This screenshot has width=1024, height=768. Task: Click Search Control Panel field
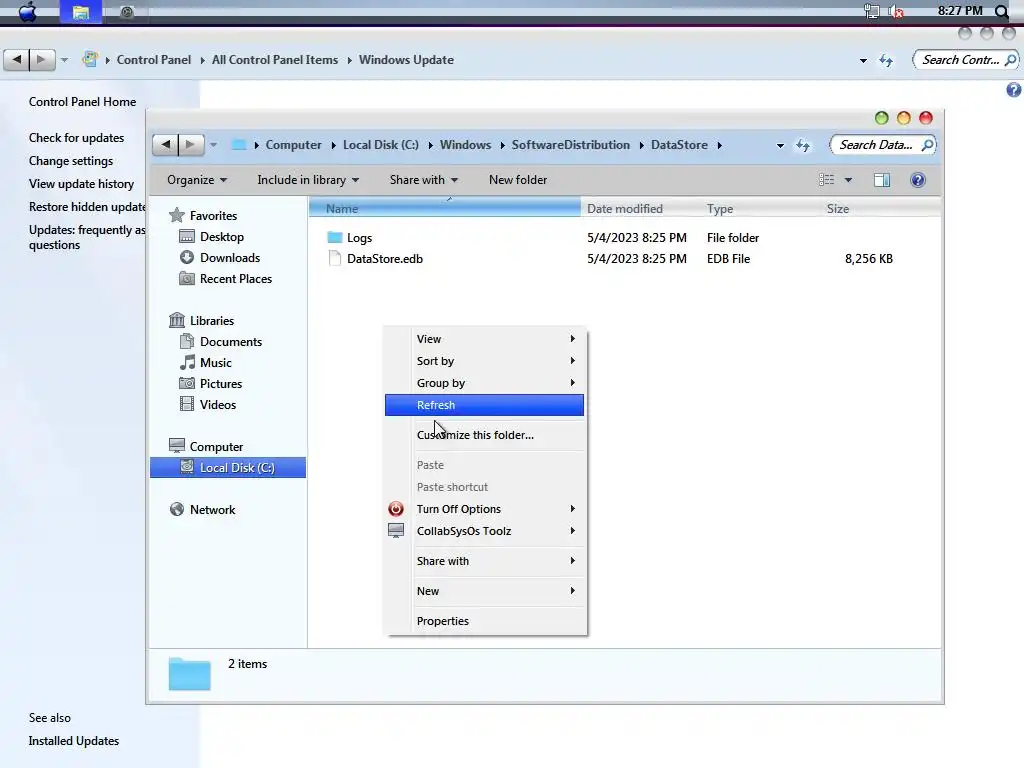(966, 60)
